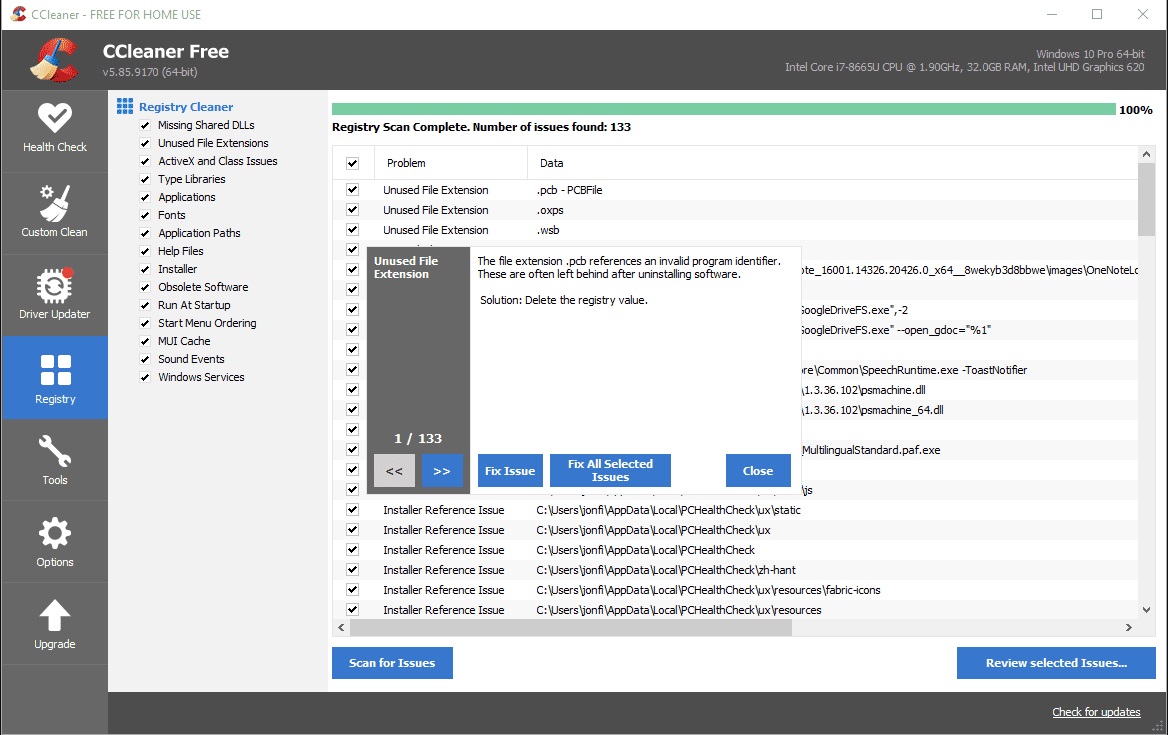Toggle the select-all checkbox in header

(x=352, y=163)
